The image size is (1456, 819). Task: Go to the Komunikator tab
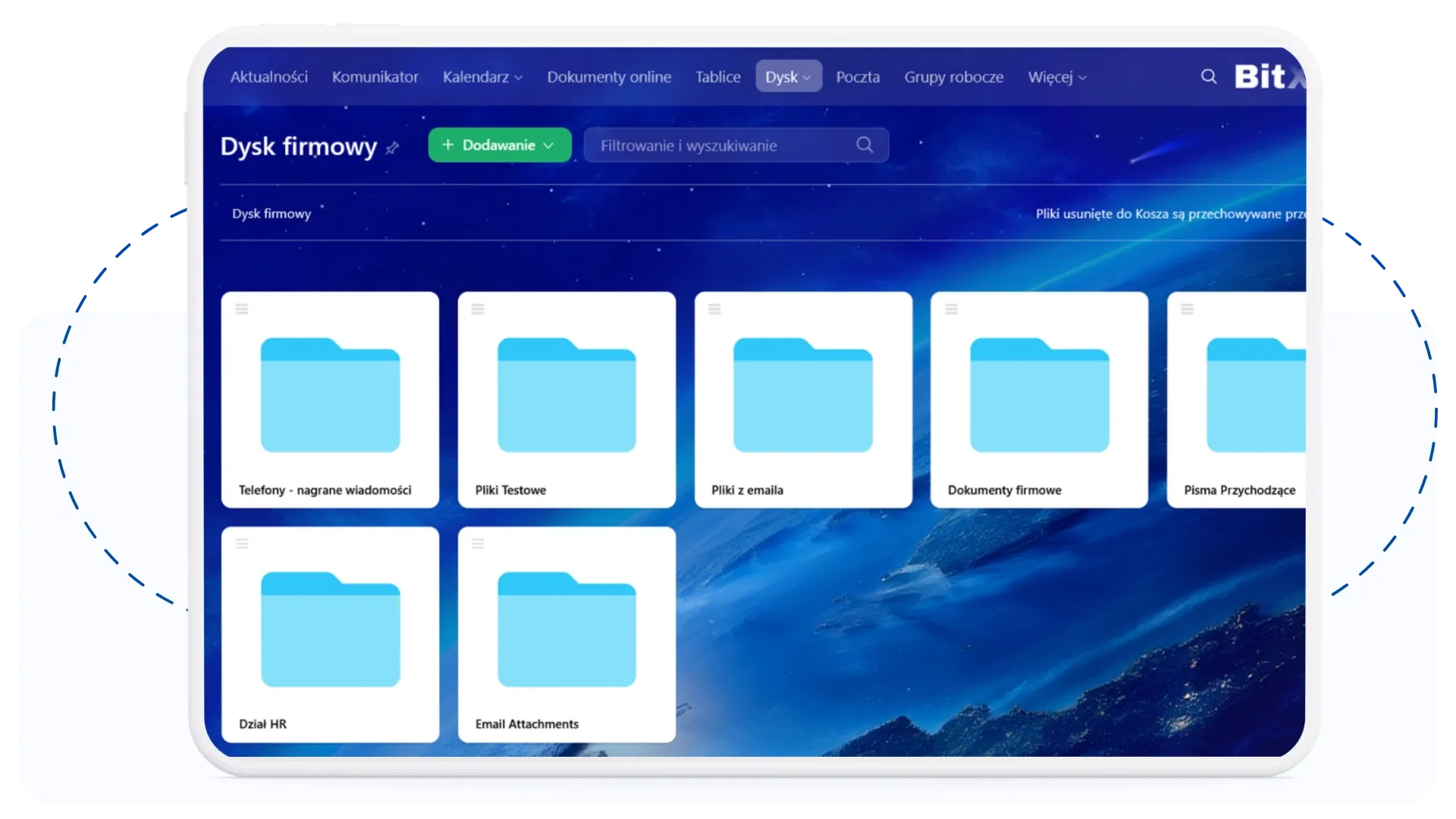tap(375, 77)
